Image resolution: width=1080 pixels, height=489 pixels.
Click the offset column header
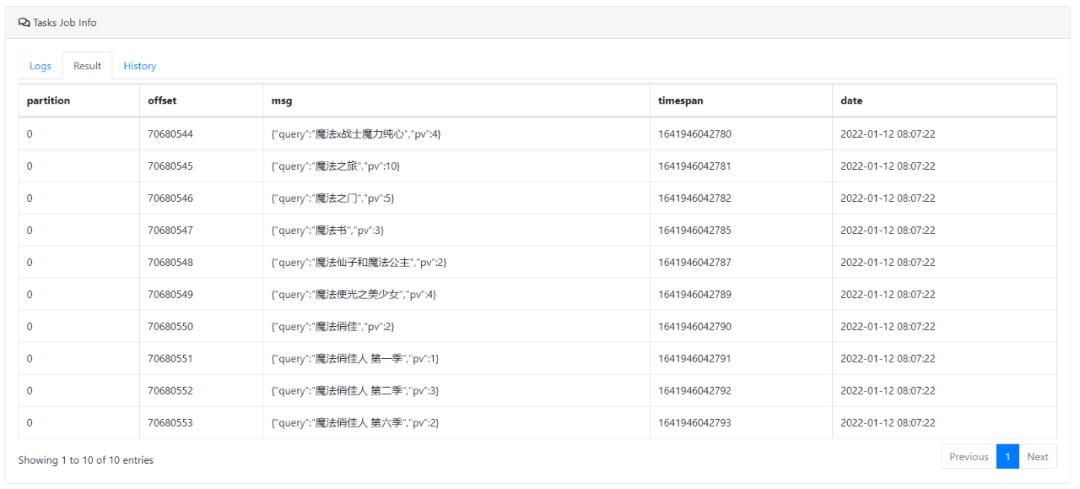(x=162, y=101)
